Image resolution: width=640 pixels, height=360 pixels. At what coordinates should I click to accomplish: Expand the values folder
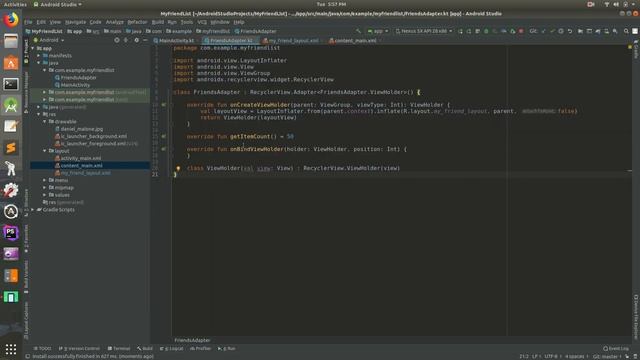(x=44, y=195)
